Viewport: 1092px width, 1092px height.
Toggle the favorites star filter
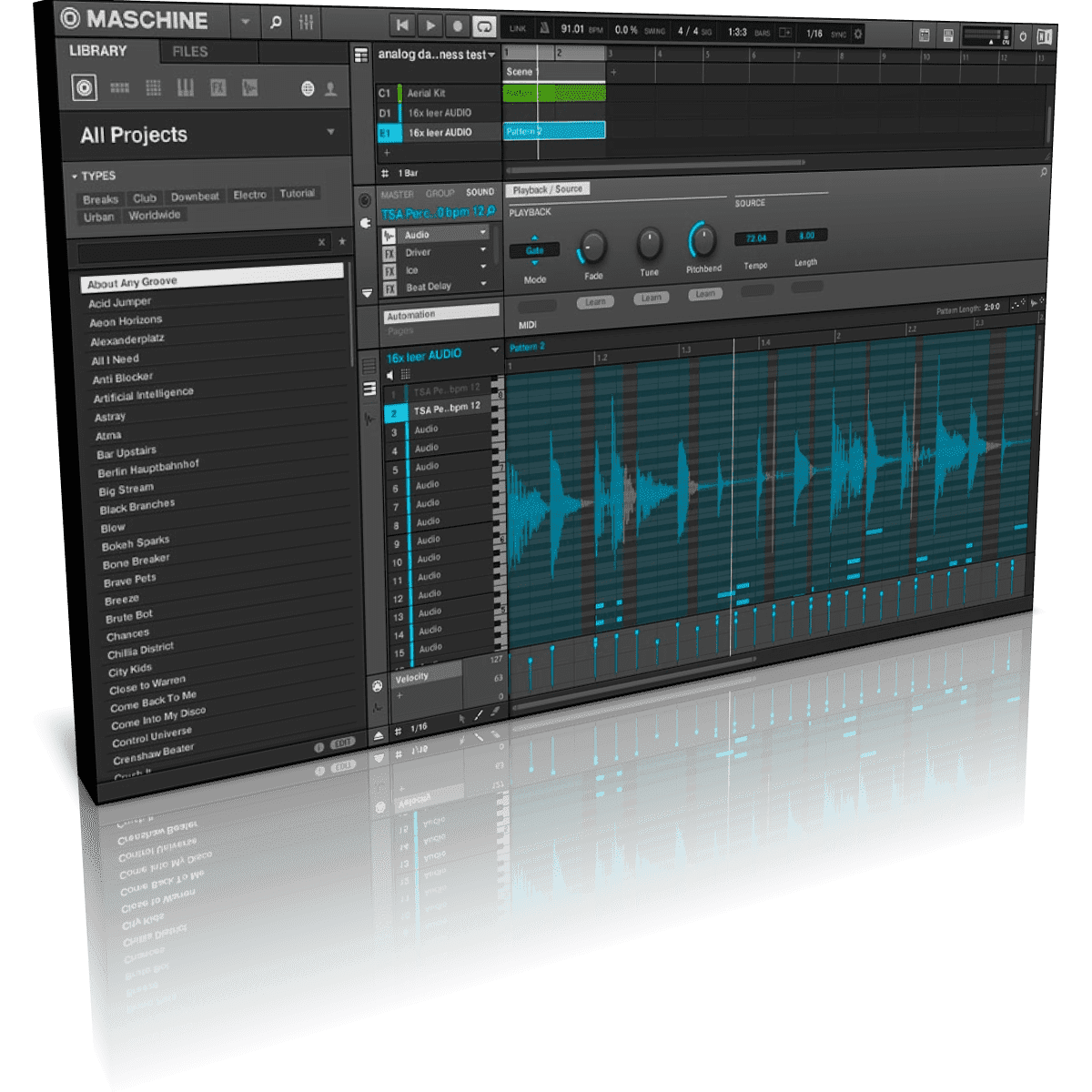tap(342, 241)
